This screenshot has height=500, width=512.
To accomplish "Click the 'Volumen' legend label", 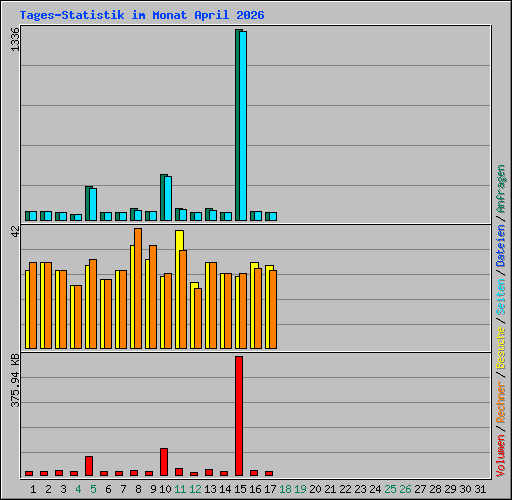I will pos(501,456).
